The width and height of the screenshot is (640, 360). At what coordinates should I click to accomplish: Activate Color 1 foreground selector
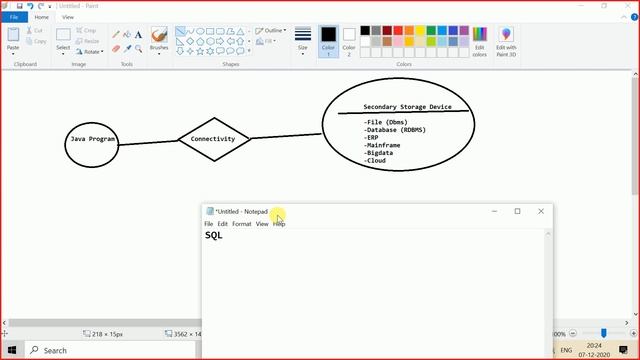click(328, 42)
